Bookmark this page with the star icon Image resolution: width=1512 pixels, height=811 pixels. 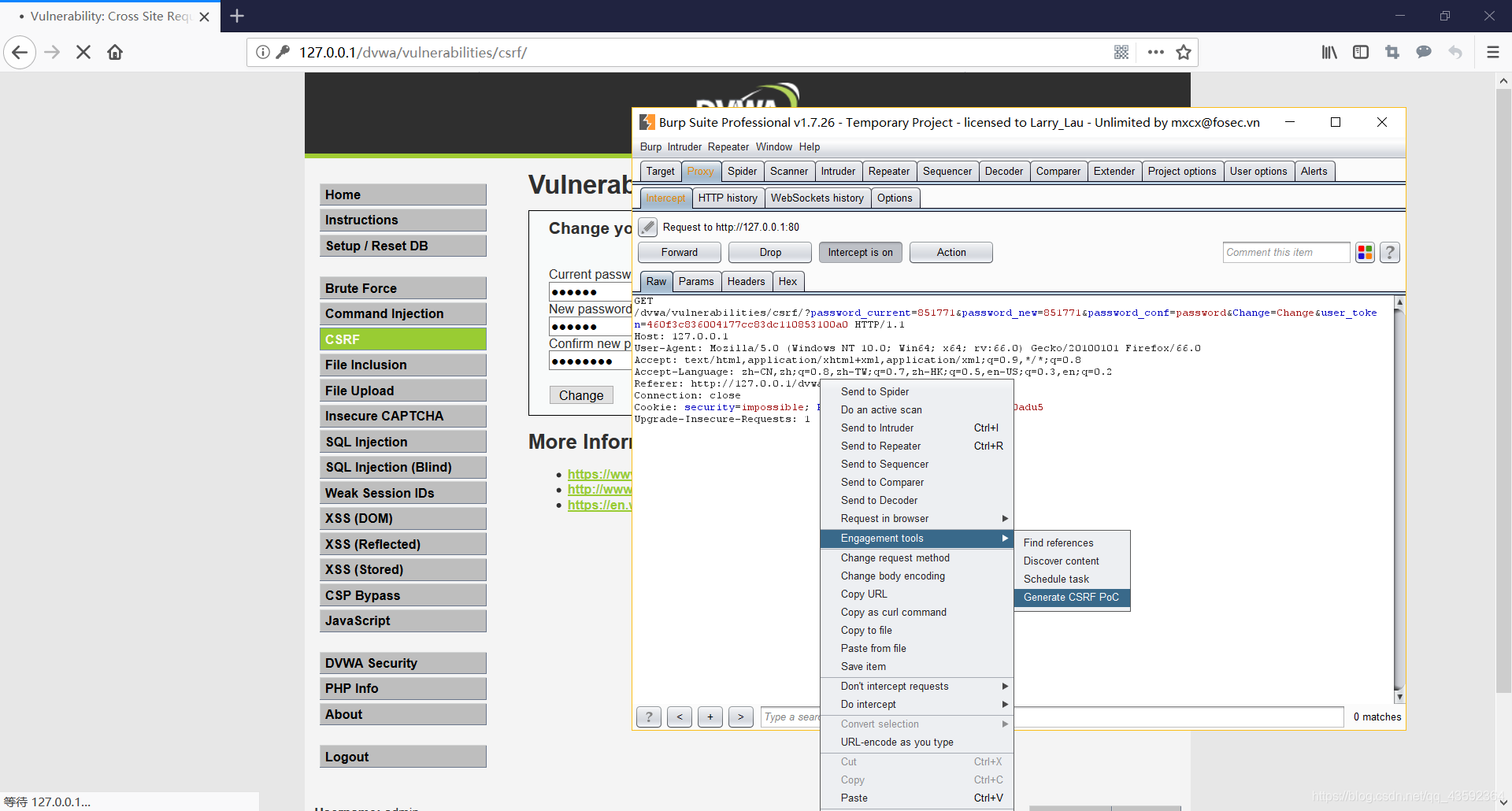click(x=1184, y=53)
